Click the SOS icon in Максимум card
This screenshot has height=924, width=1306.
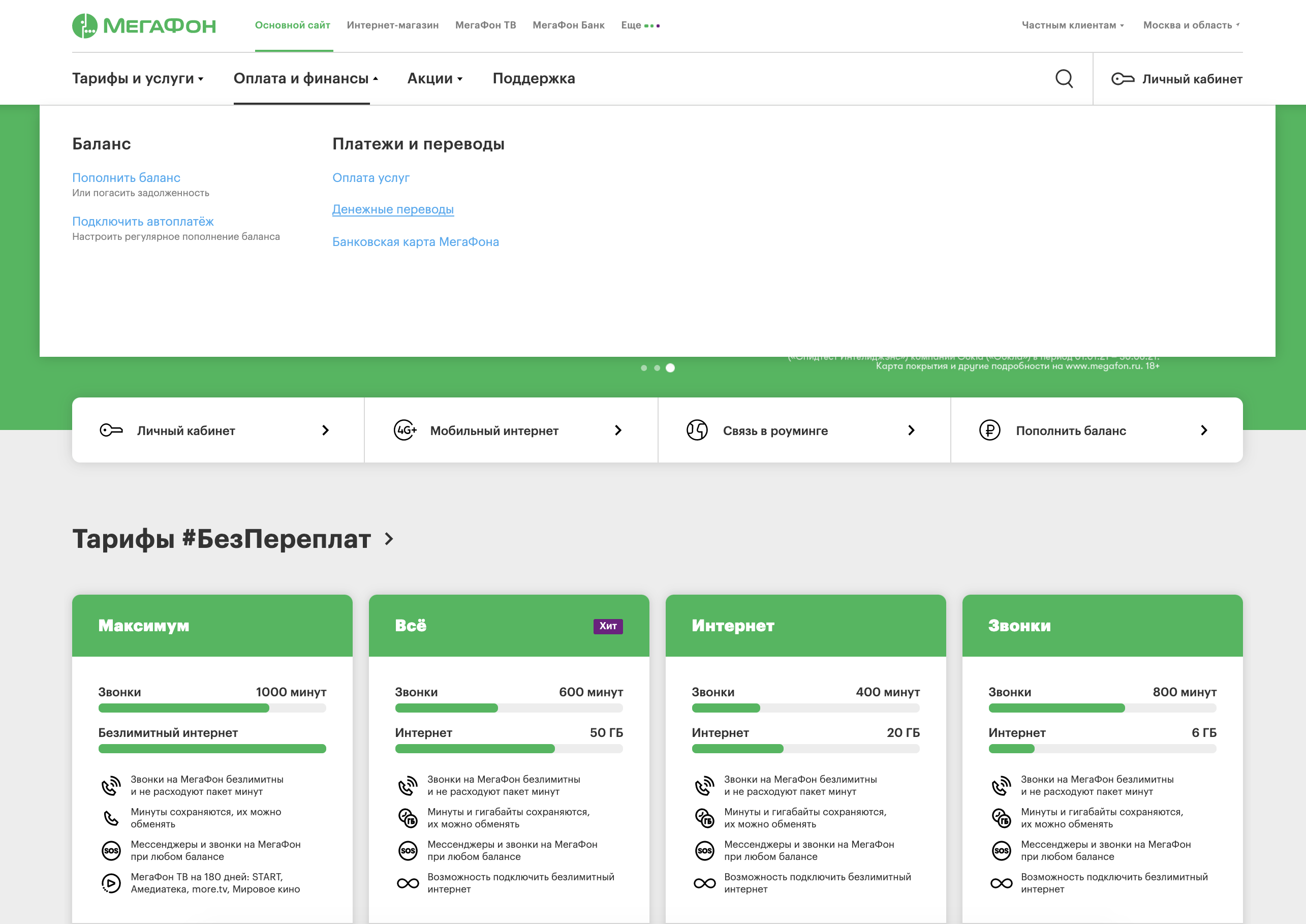point(111,851)
